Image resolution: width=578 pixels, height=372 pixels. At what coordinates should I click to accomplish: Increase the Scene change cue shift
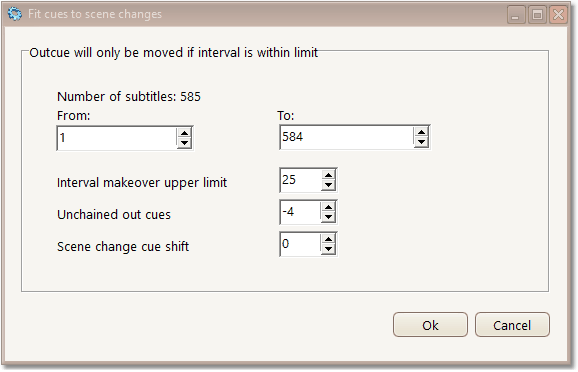click(x=328, y=239)
